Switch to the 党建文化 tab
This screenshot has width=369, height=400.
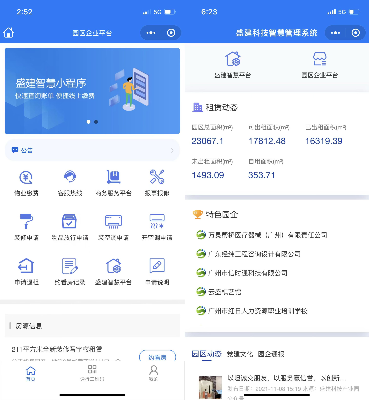[240, 354]
